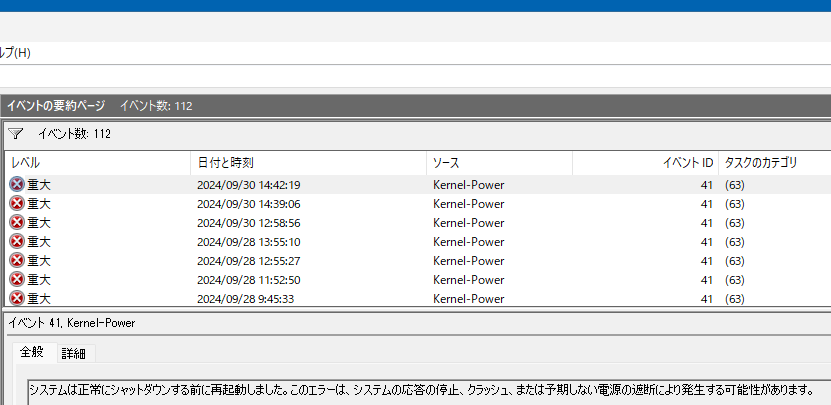
Task: Click イベント数: 112 next to filter icon
Action: [x=74, y=134]
